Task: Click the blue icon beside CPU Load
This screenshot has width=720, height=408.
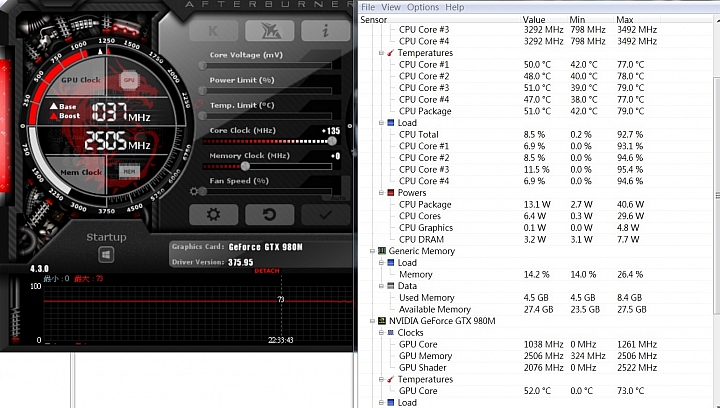Action: point(391,123)
